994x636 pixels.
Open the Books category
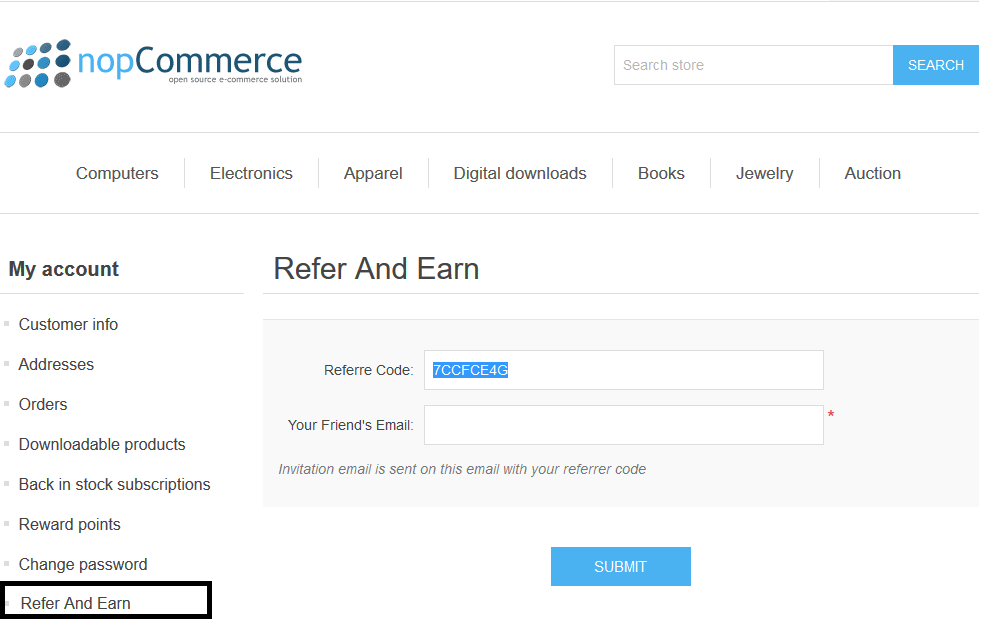pyautogui.click(x=661, y=174)
